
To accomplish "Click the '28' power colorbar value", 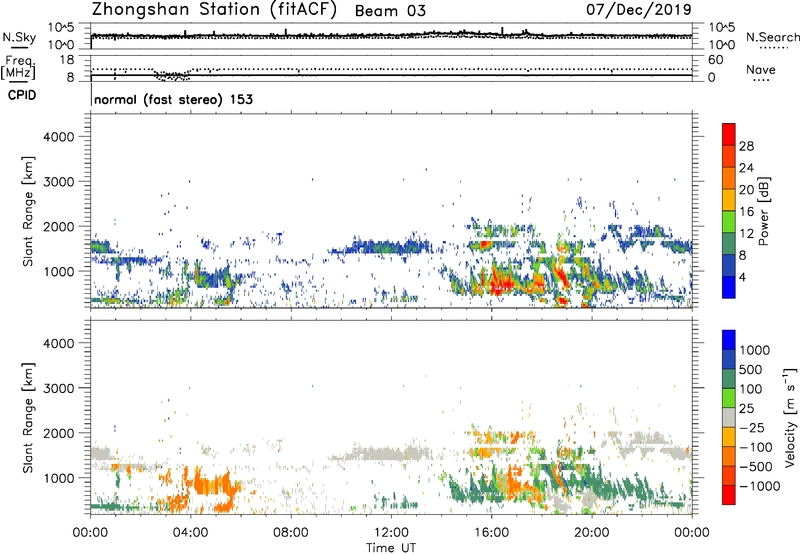I will (x=746, y=146).
